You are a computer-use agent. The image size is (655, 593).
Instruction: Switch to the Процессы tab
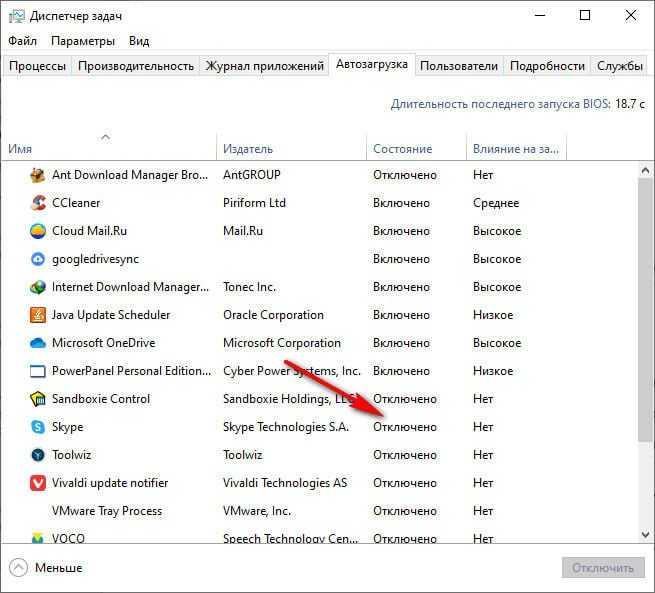[38, 66]
